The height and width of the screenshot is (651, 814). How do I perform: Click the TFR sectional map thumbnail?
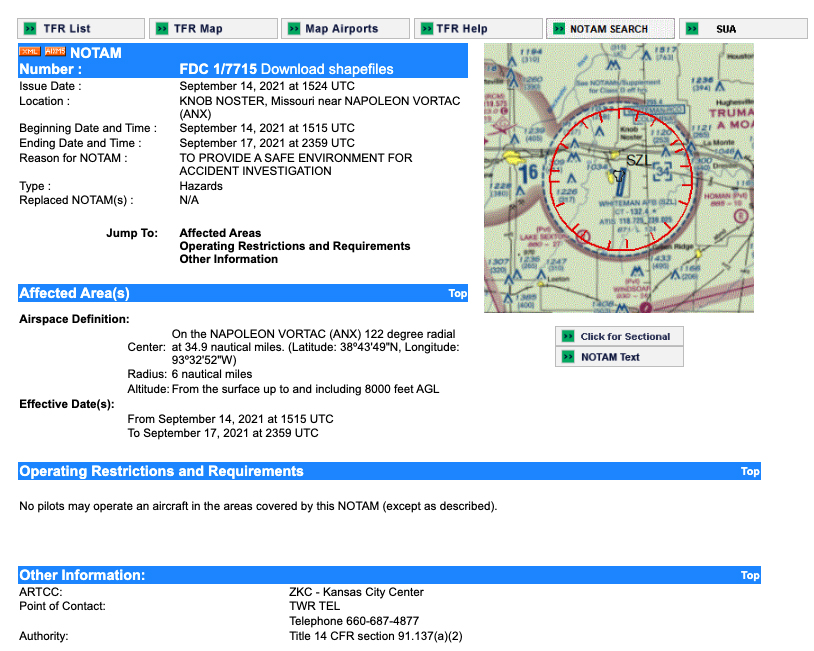click(618, 179)
